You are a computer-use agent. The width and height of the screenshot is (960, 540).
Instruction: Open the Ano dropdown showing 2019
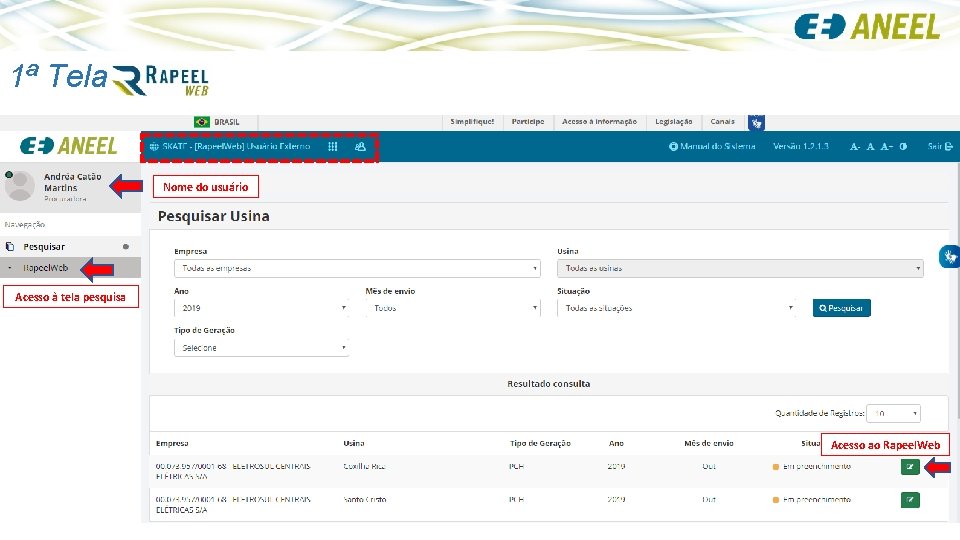[x=261, y=308]
